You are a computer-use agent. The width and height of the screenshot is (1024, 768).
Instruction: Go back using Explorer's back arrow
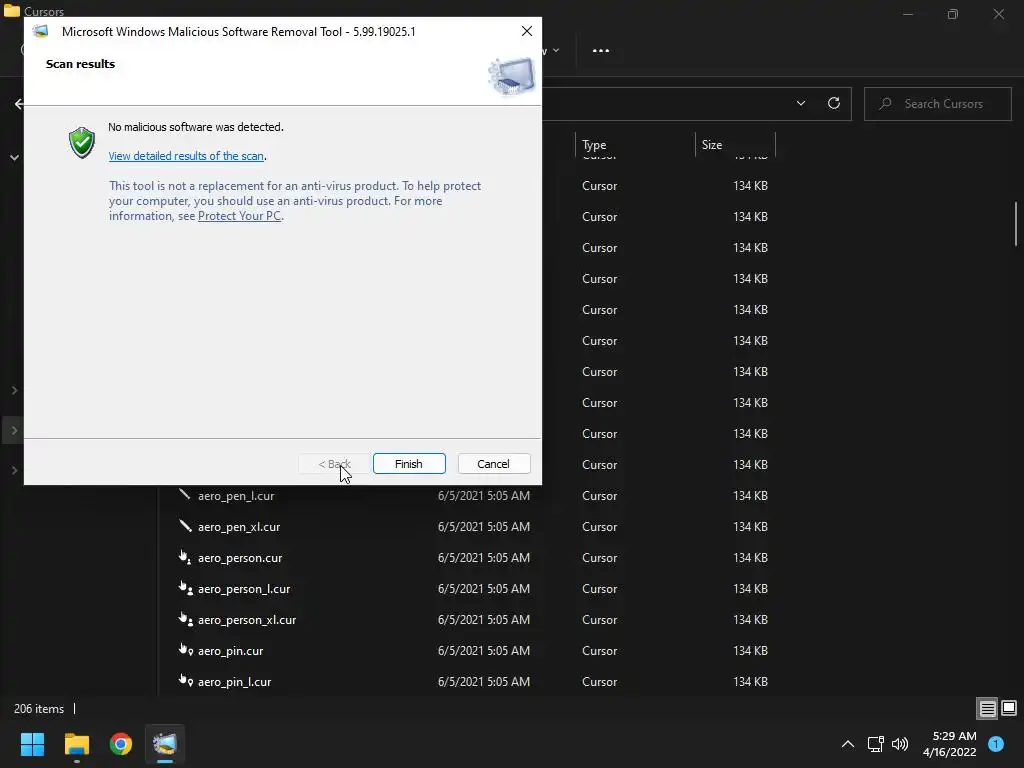pos(19,104)
